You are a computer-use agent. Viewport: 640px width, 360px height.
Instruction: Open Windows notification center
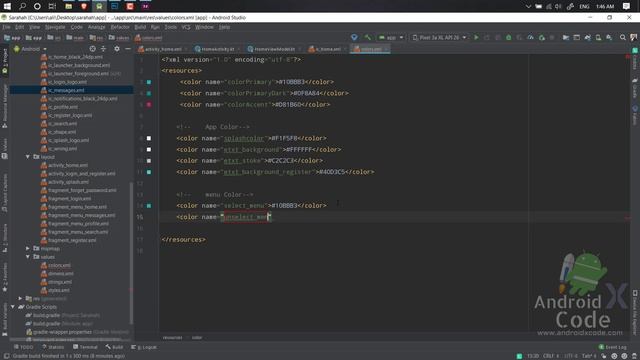point(626,6)
